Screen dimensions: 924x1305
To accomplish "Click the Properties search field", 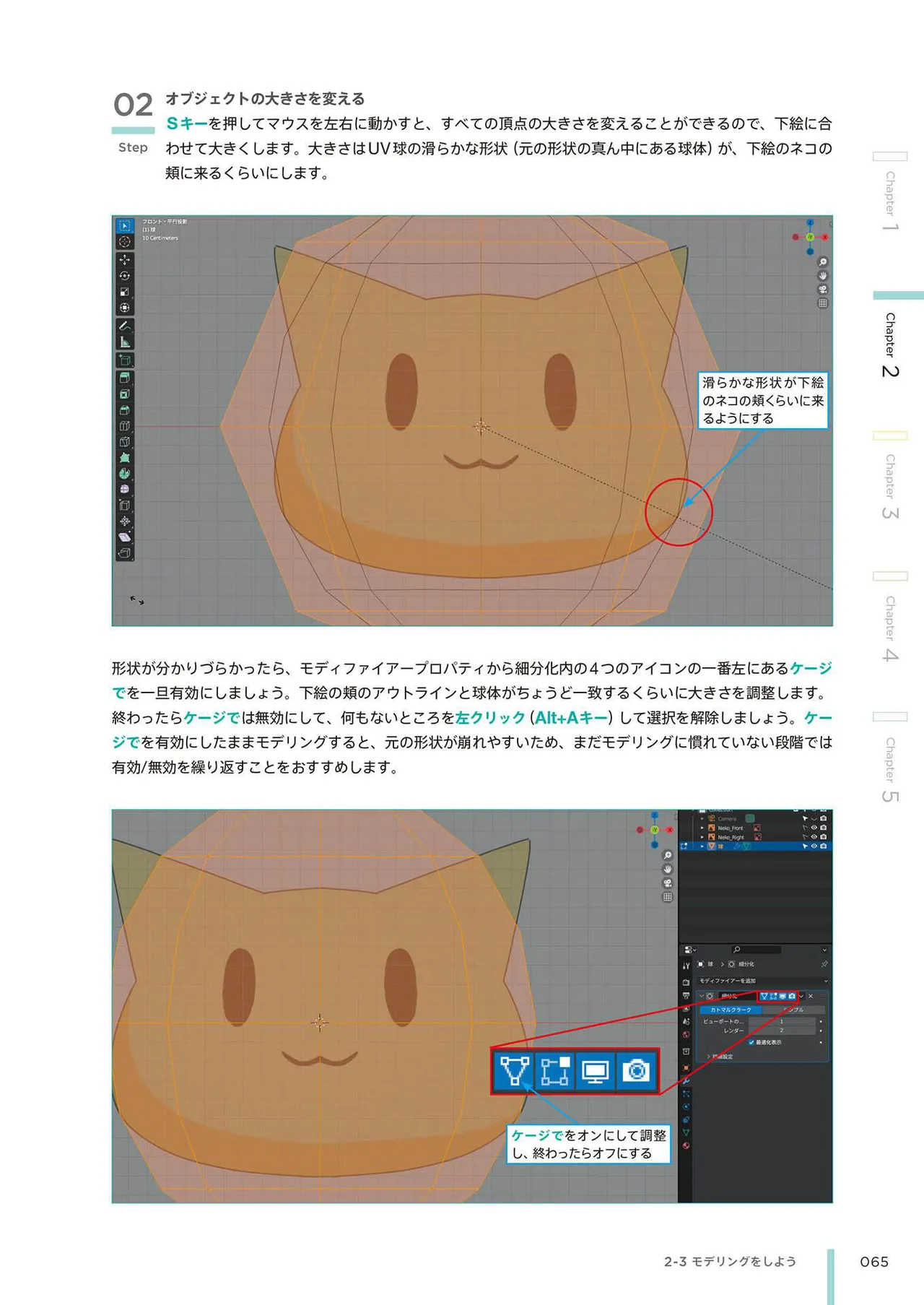I will tap(756, 950).
